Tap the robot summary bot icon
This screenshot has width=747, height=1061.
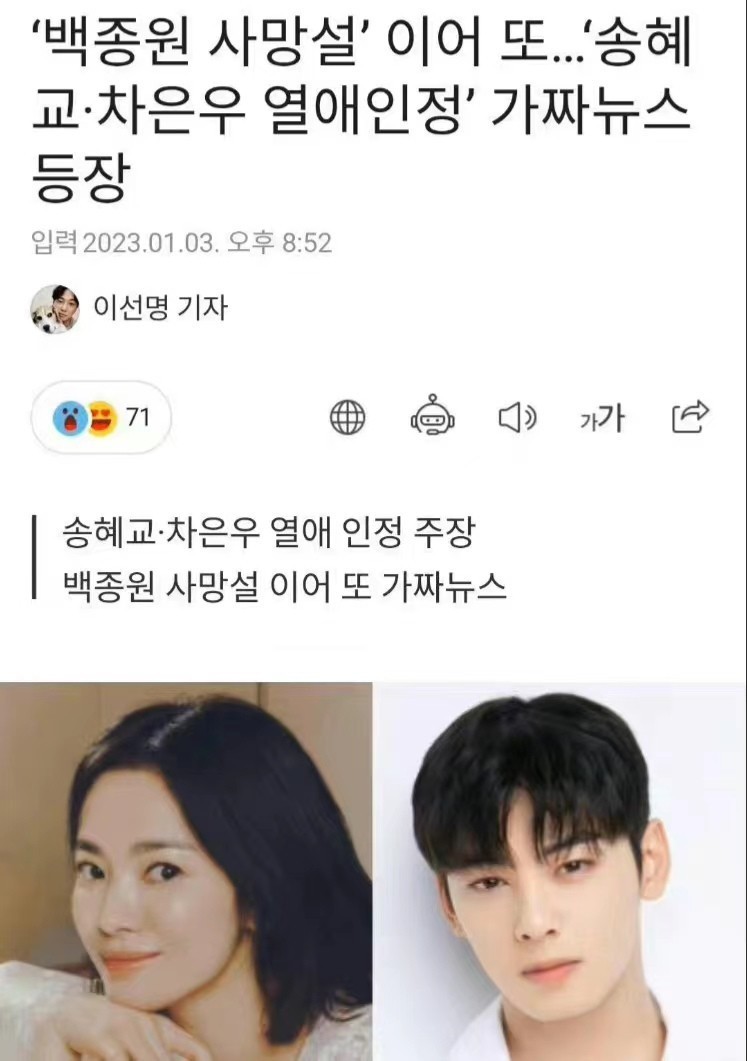click(x=432, y=415)
